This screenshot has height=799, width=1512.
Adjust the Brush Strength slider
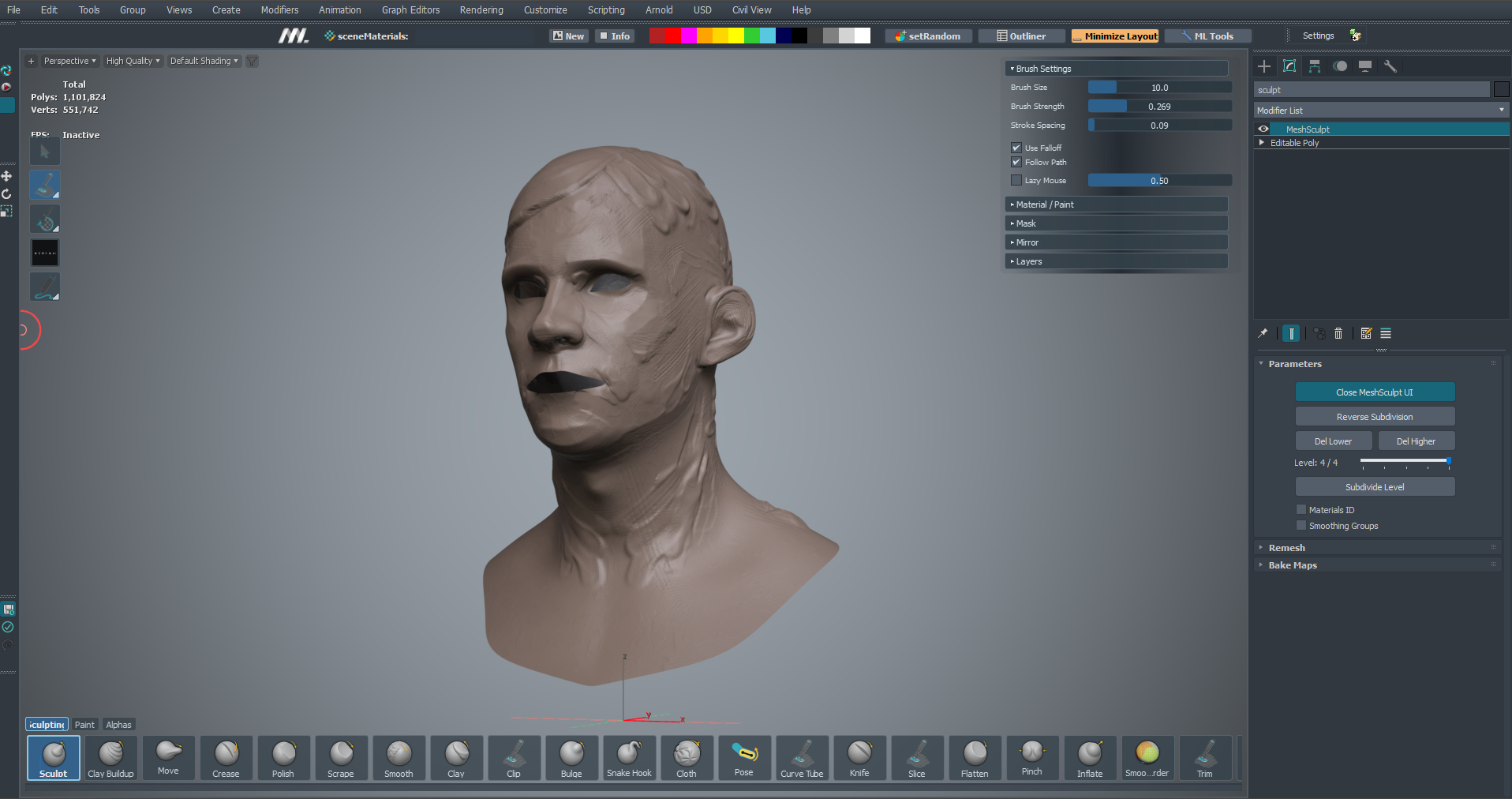(1159, 107)
